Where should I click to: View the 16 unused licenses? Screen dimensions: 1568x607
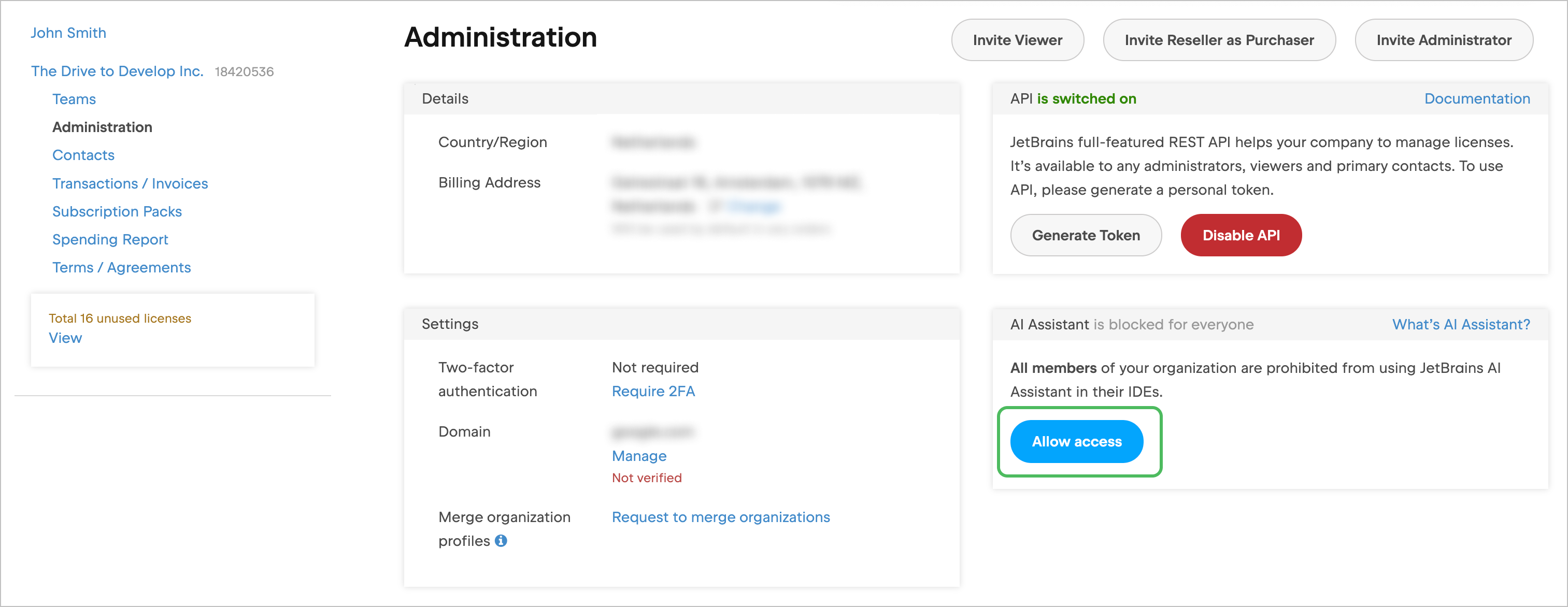tap(65, 338)
